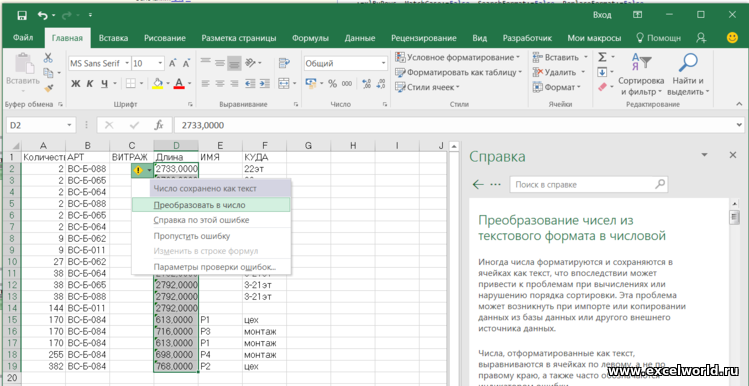This screenshot has width=749, height=386.
Task: Increase decimal places icon
Action: pyautogui.click(x=367, y=84)
